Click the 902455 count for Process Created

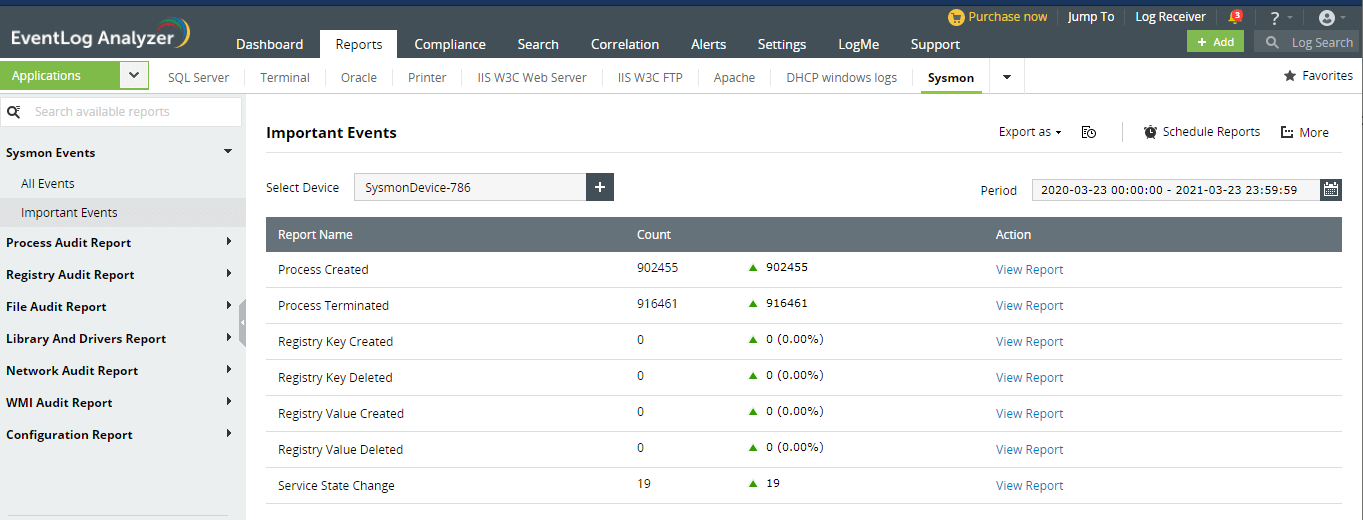[657, 267]
